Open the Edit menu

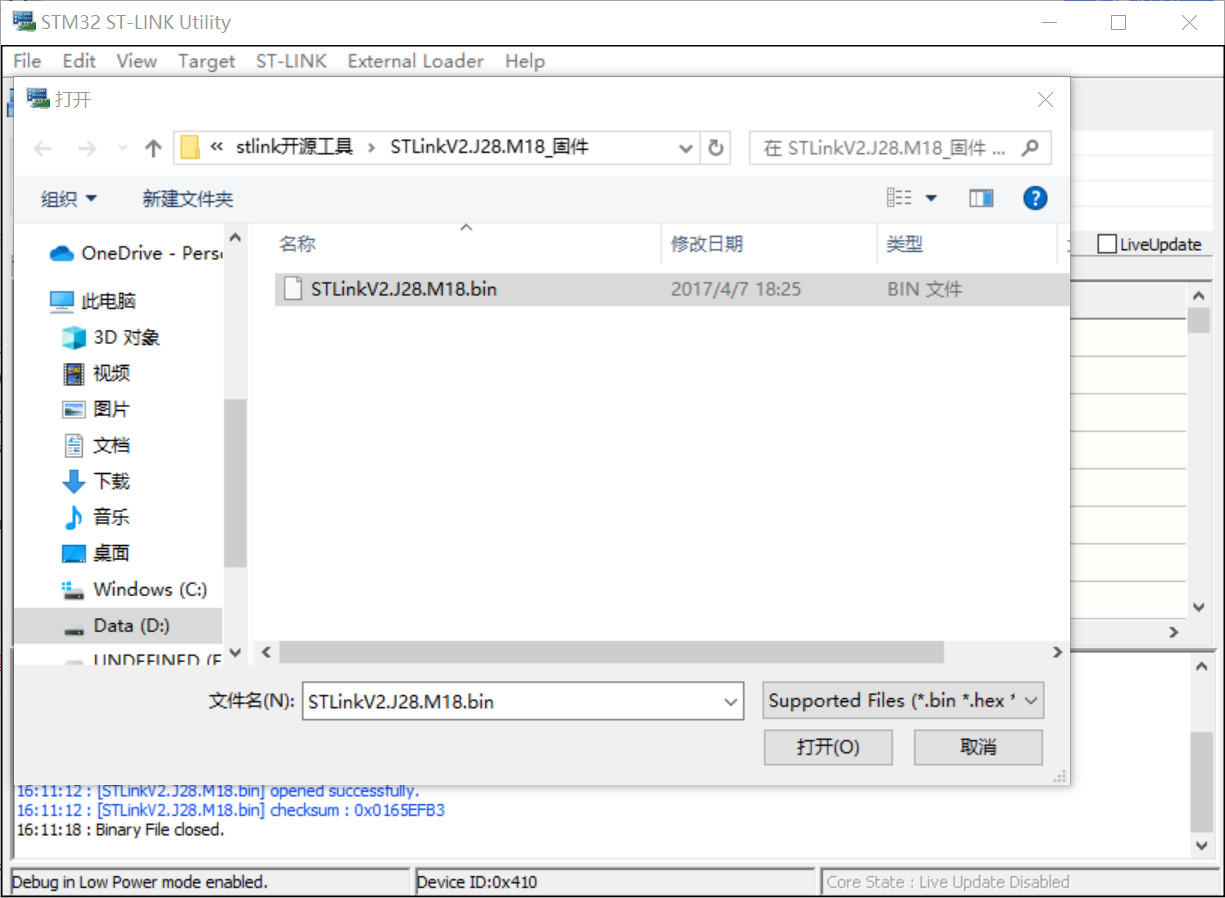coord(79,61)
